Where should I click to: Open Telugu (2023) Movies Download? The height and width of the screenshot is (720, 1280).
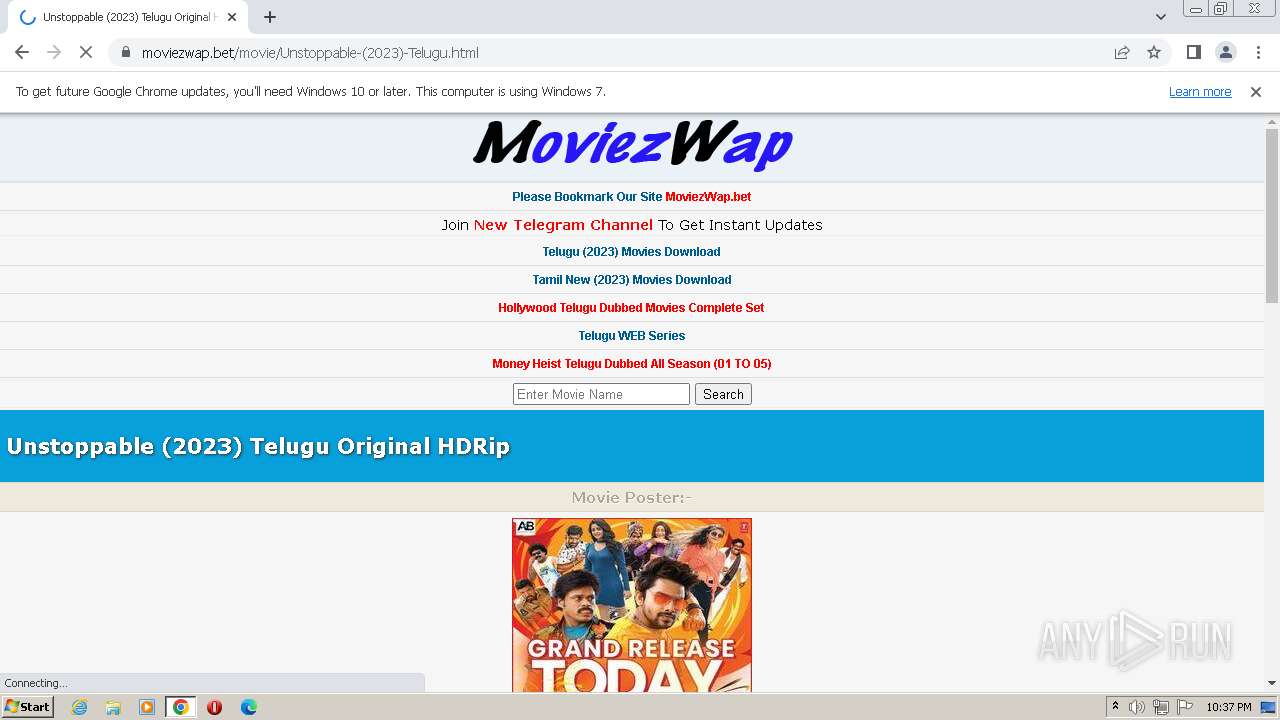(631, 252)
